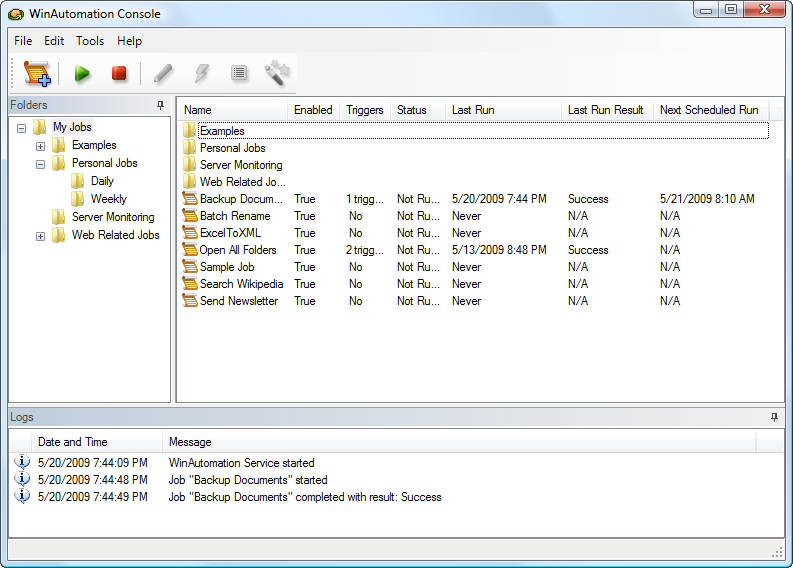This screenshot has width=793, height=568.
Task: Toggle the Logs panel pin icon
Action: 774,416
